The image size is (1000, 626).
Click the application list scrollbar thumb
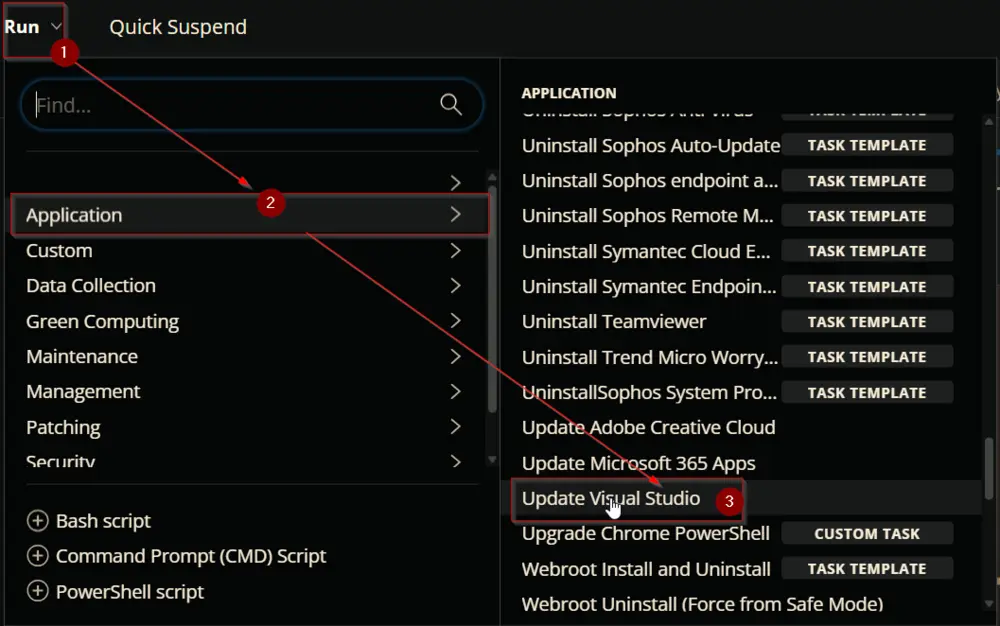coord(989,468)
